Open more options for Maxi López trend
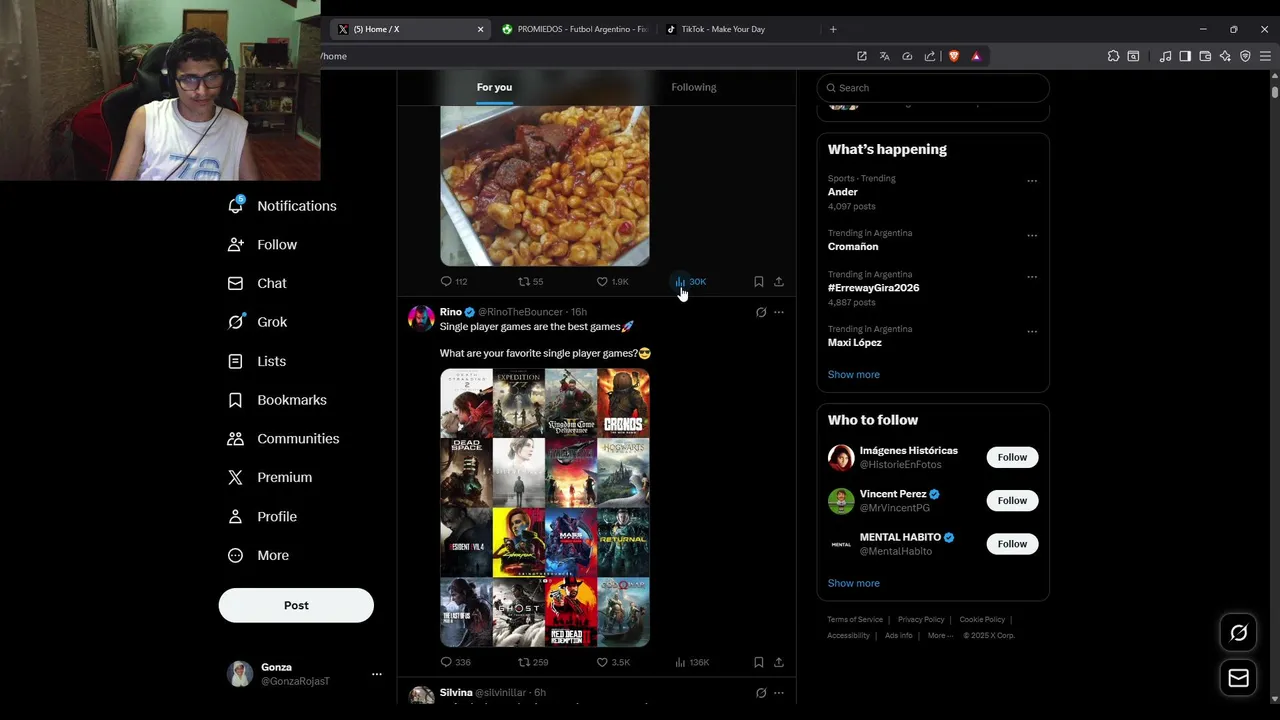This screenshot has height=720, width=1280. coord(1032,331)
